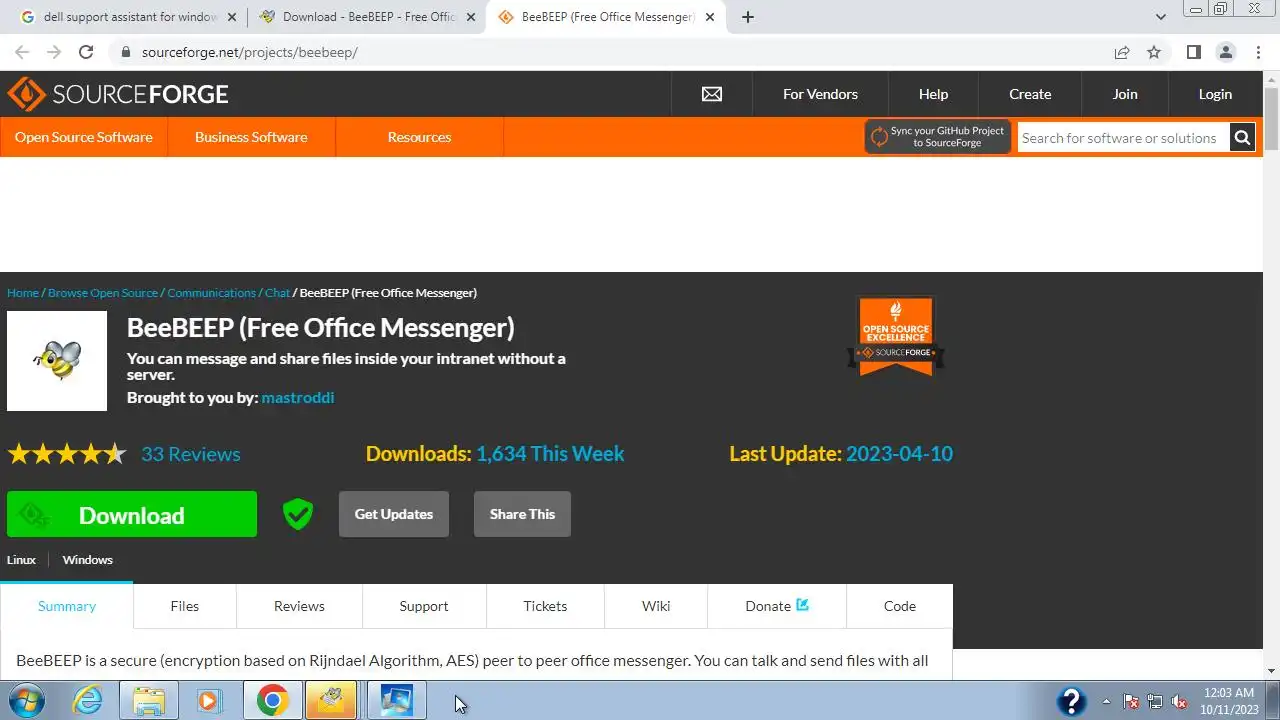Click the Chrome taskbar icon

click(x=272, y=701)
